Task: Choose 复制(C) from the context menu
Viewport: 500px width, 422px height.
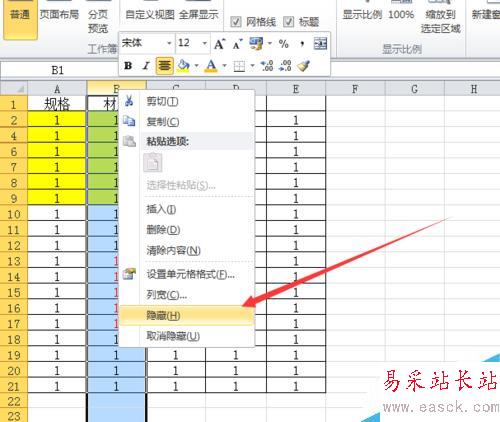Action: [x=187, y=122]
